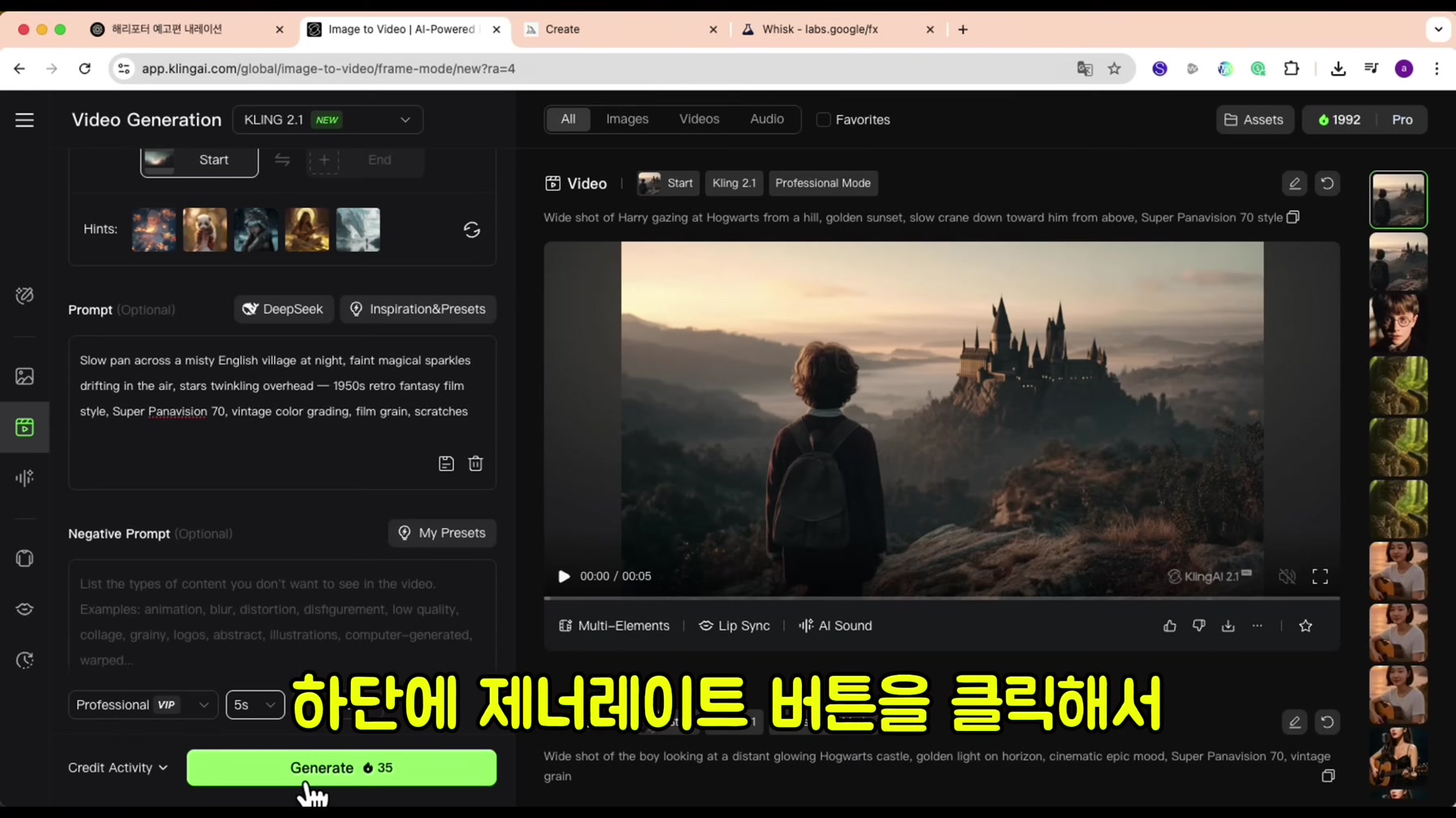Bookmark this page with the star icon
1456x818 pixels.
tap(1115, 69)
